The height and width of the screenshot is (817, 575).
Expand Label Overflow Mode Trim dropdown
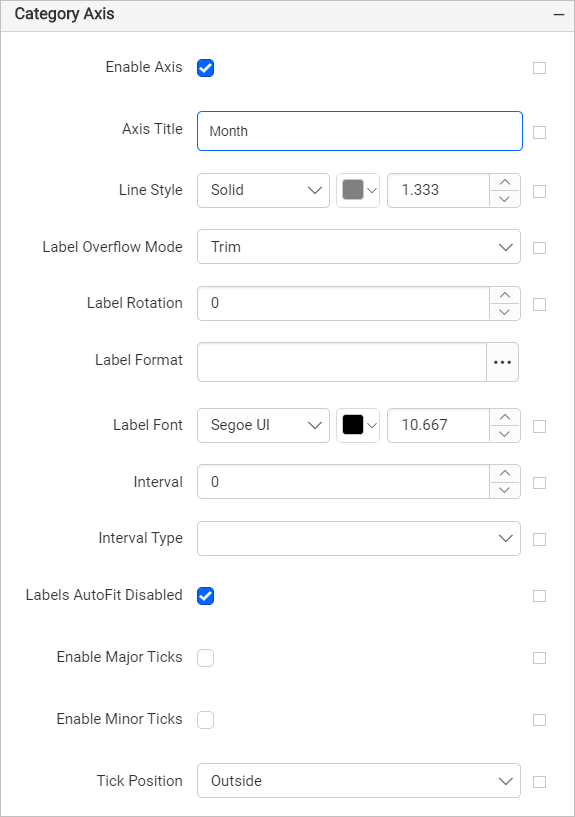[x=359, y=246]
